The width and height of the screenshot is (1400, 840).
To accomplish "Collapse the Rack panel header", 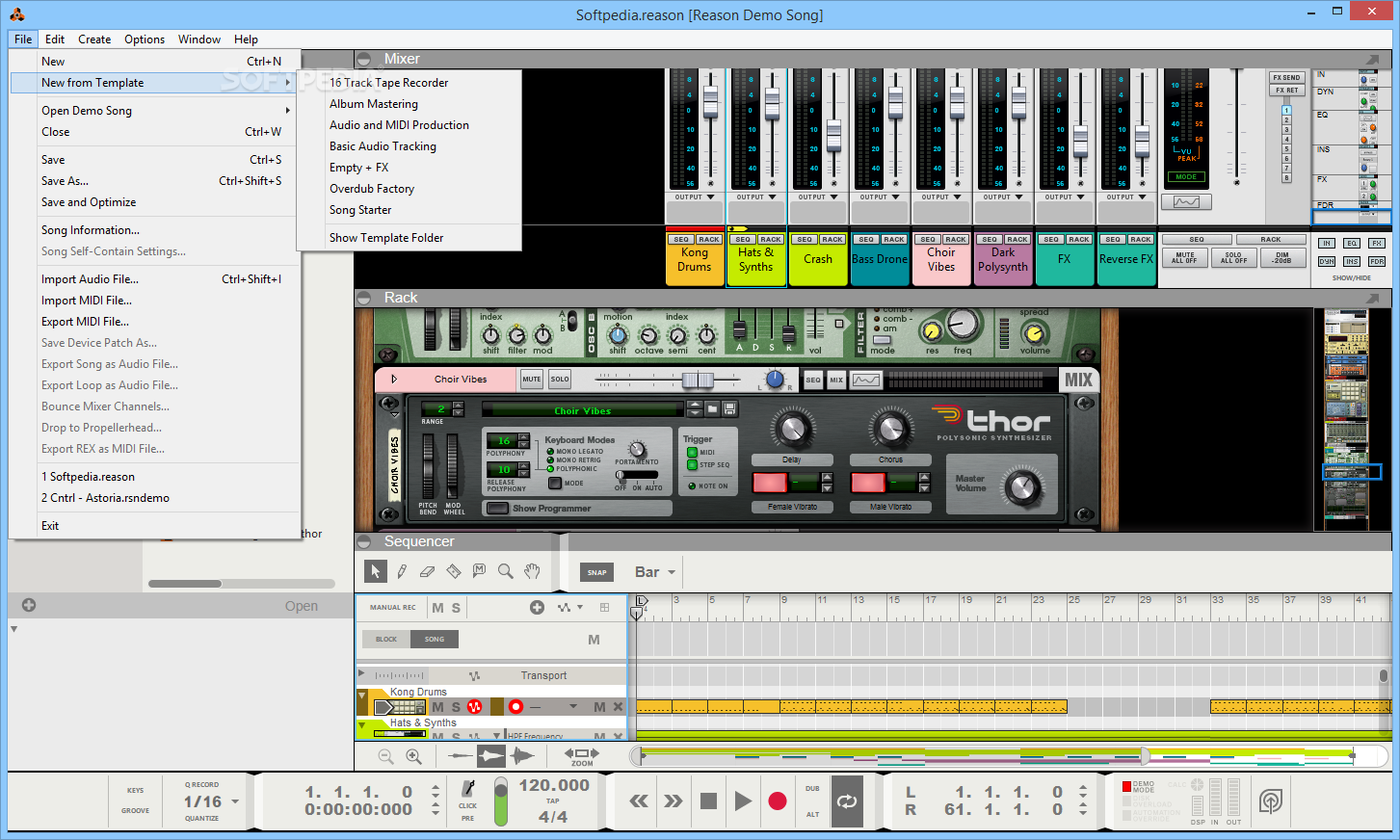I will tap(365, 298).
